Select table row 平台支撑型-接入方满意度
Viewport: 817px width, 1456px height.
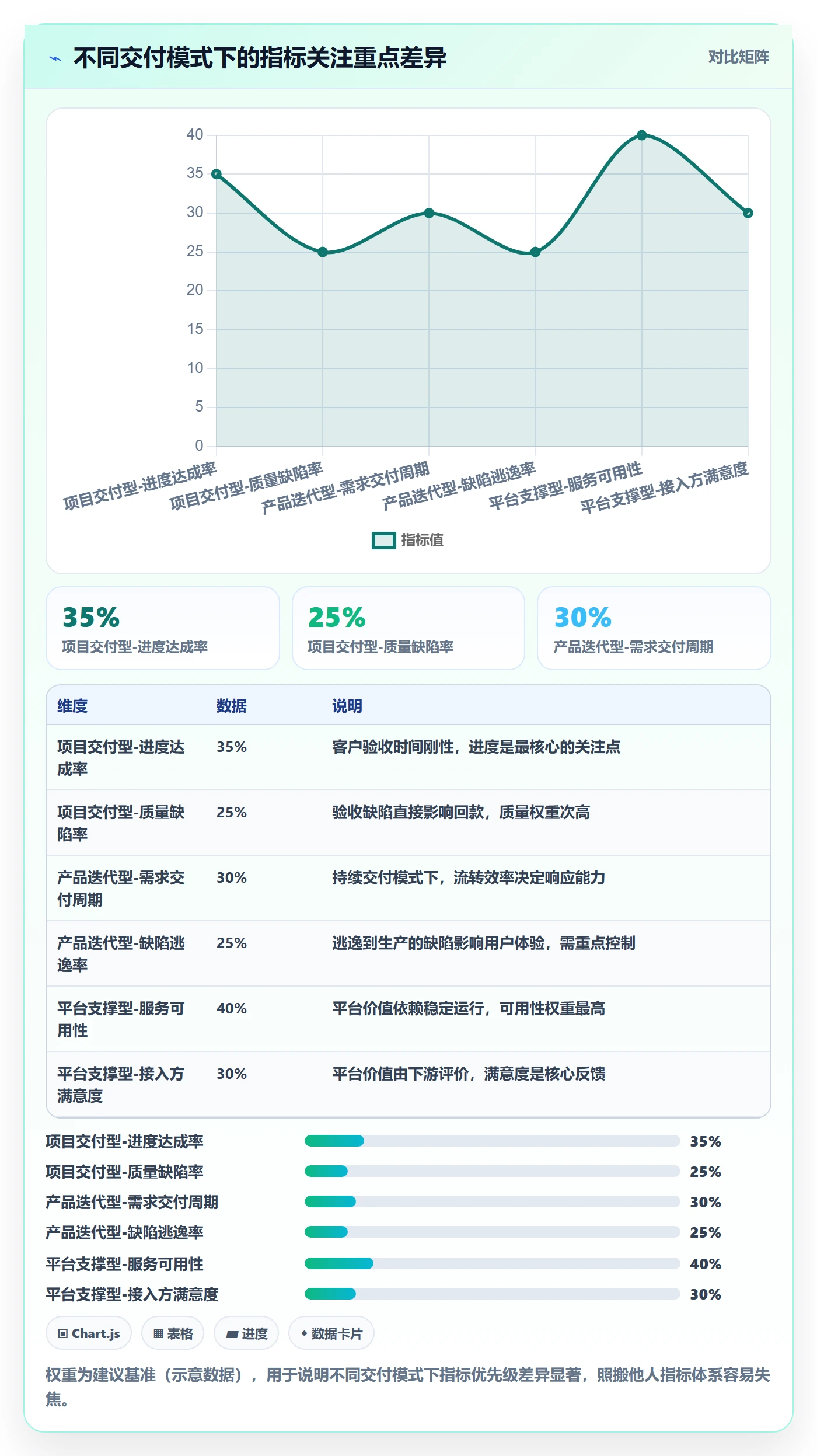click(408, 1085)
